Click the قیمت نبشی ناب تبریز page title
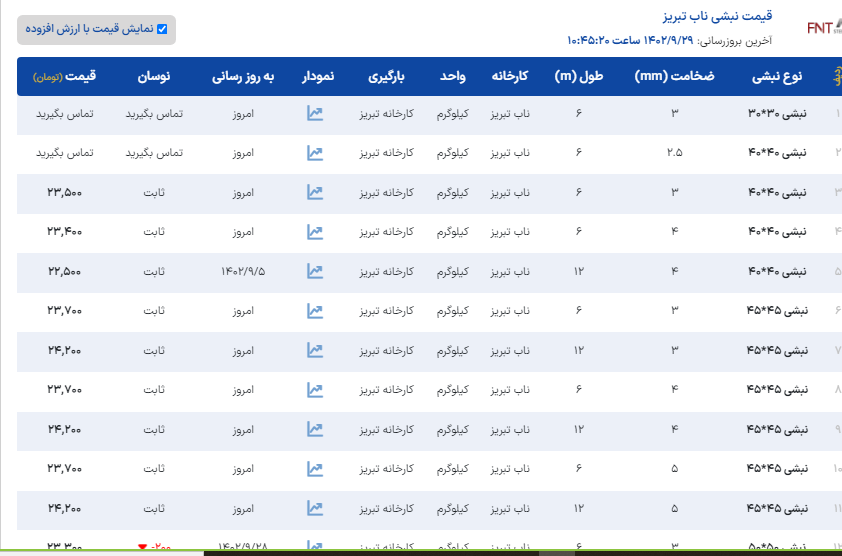Viewport: 842px width, 556px height. pos(705,18)
